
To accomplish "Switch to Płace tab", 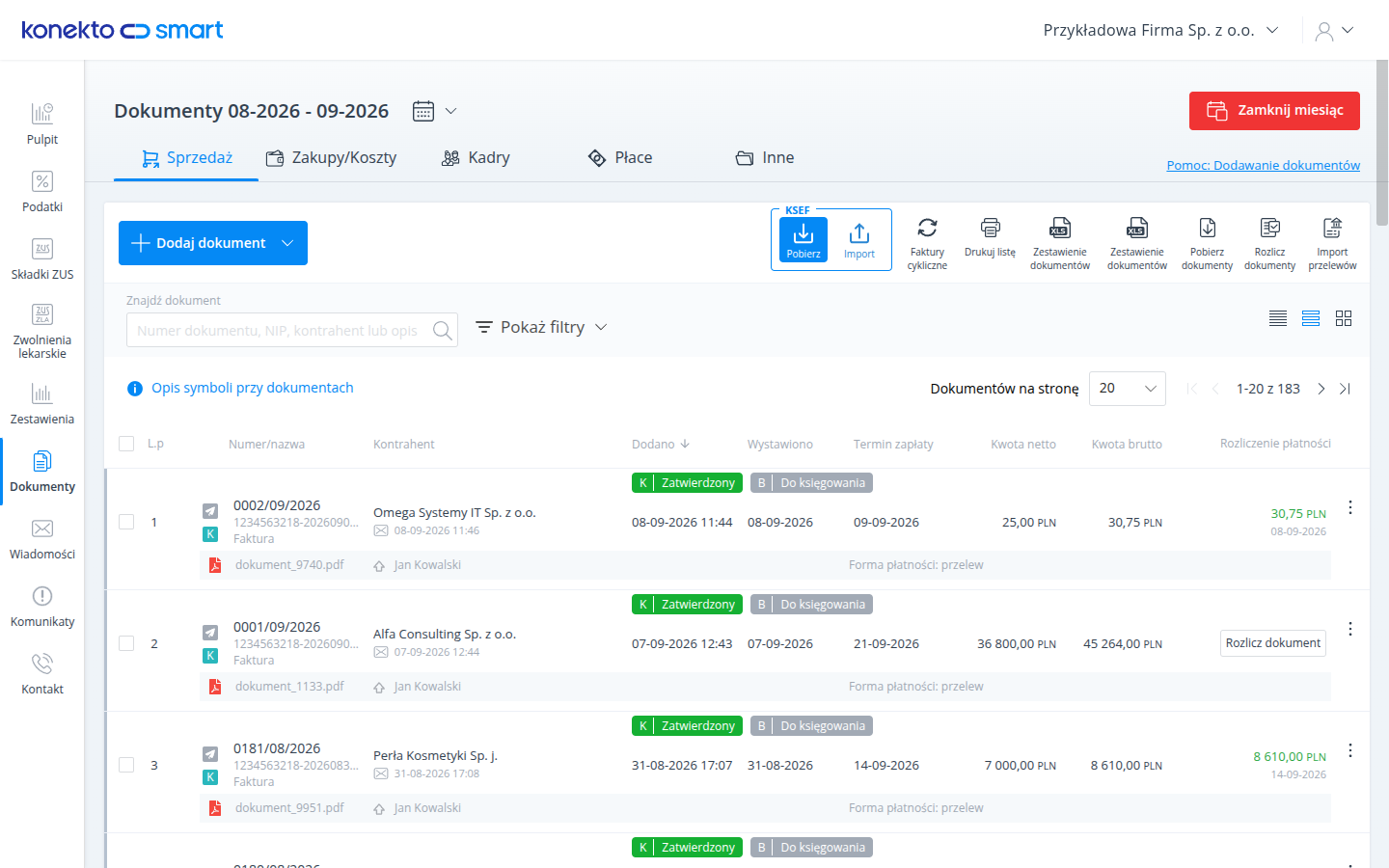I will click(x=620, y=158).
